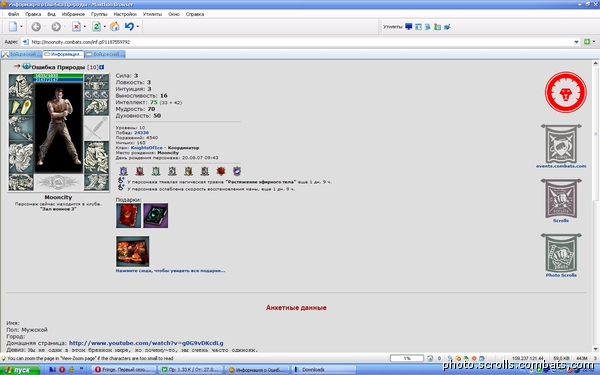Screen dimensions: 600x375
Task: Click the Windows пуск Start button
Action: point(20,370)
